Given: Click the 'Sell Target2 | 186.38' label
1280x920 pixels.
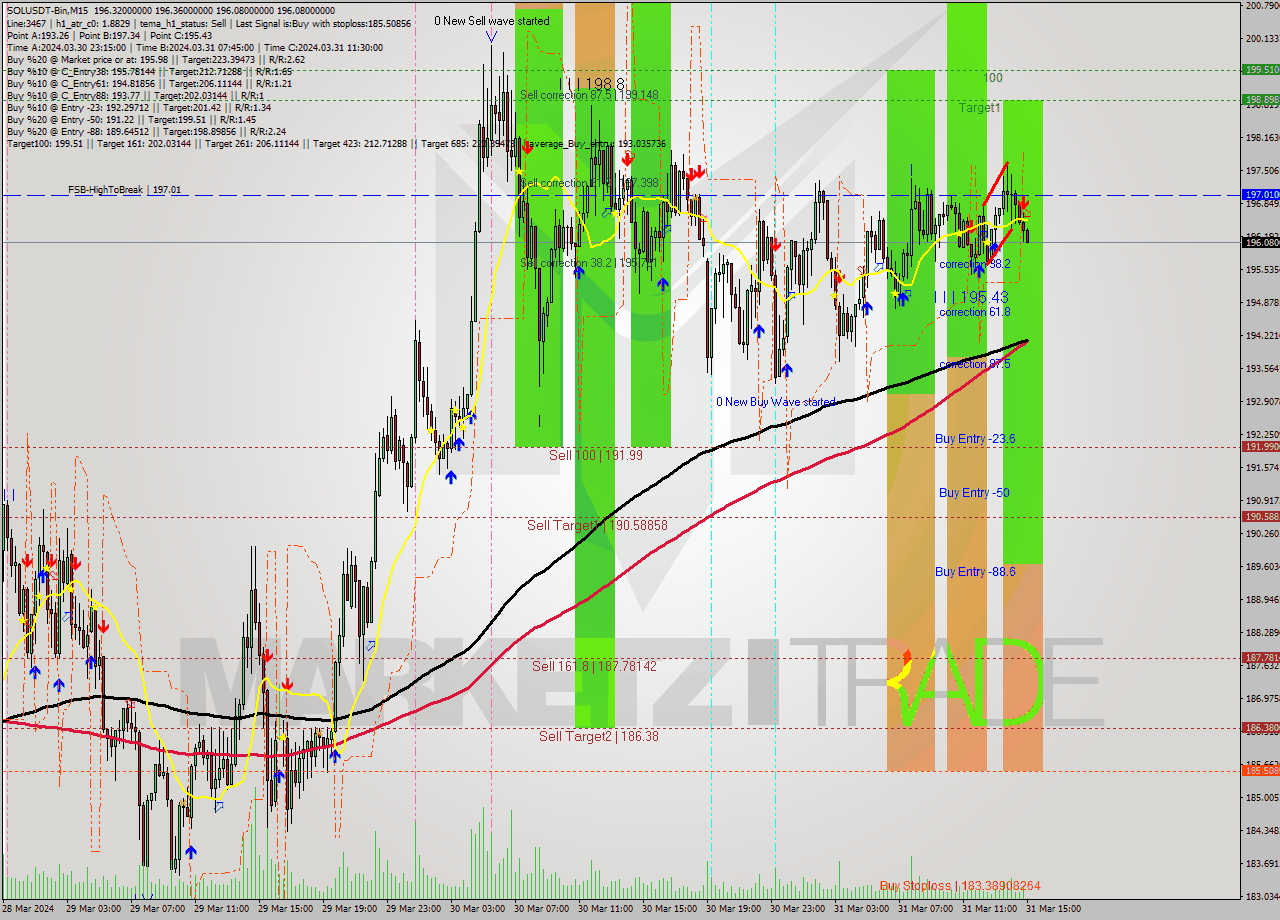Looking at the screenshot, I should click(598, 736).
